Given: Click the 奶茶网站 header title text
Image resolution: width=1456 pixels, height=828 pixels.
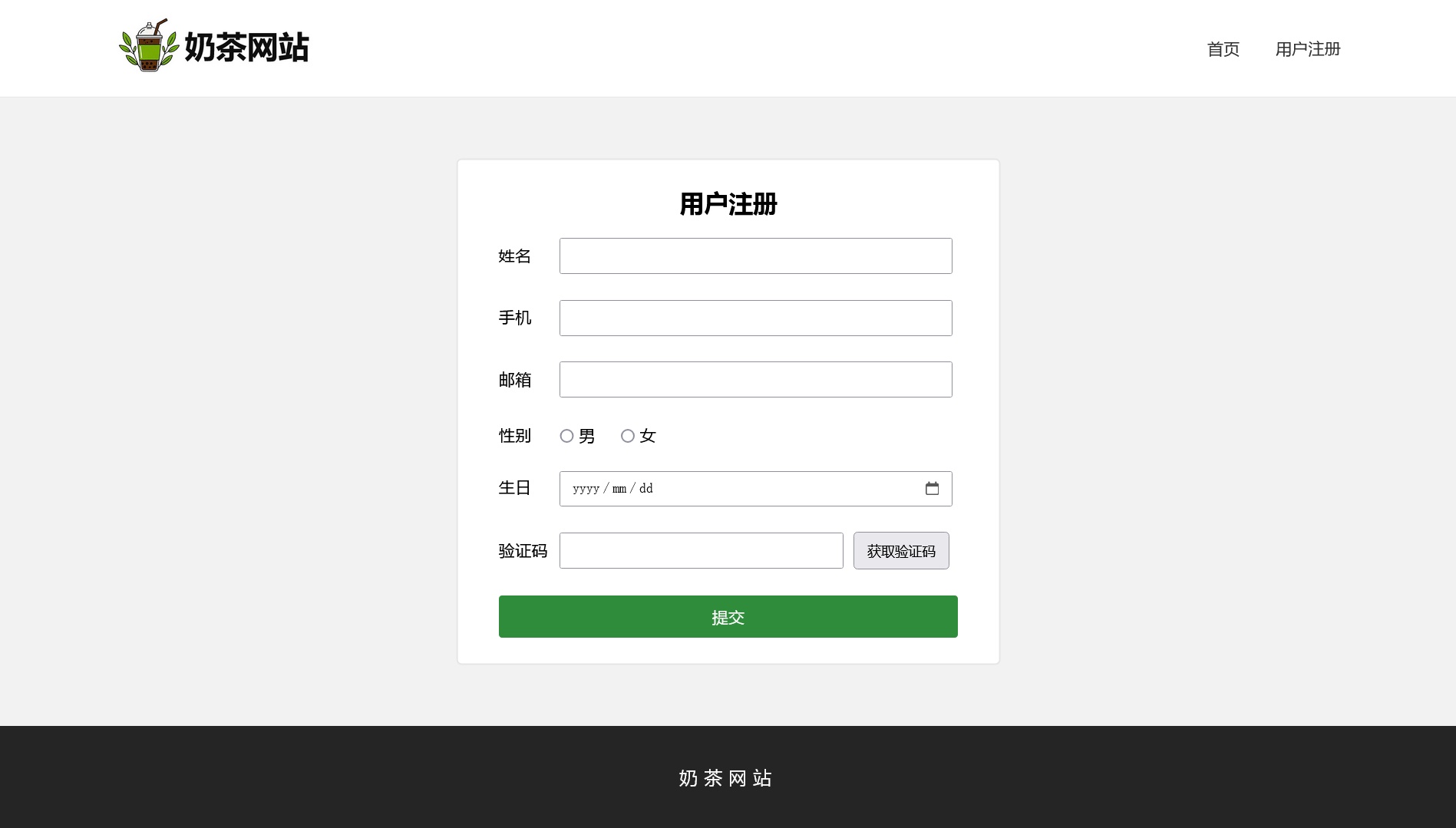Looking at the screenshot, I should pos(246,48).
